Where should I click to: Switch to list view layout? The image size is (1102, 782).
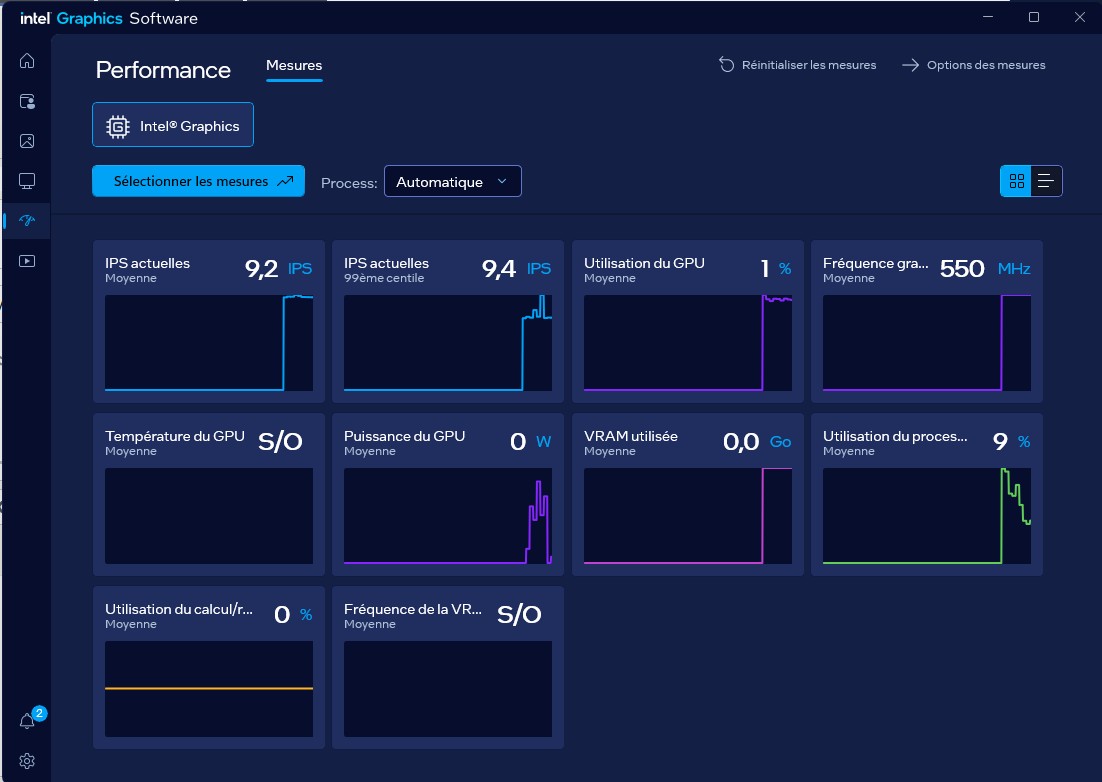(1046, 181)
